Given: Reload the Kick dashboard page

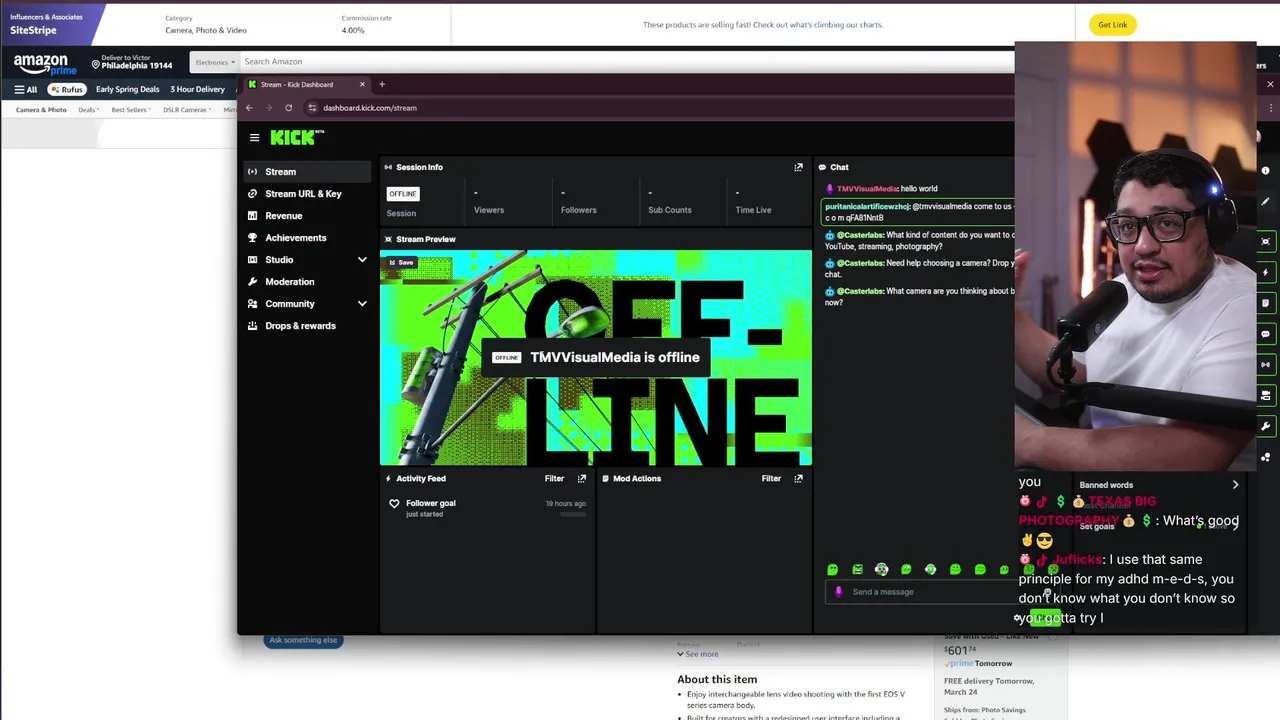Looking at the screenshot, I should pos(288,108).
